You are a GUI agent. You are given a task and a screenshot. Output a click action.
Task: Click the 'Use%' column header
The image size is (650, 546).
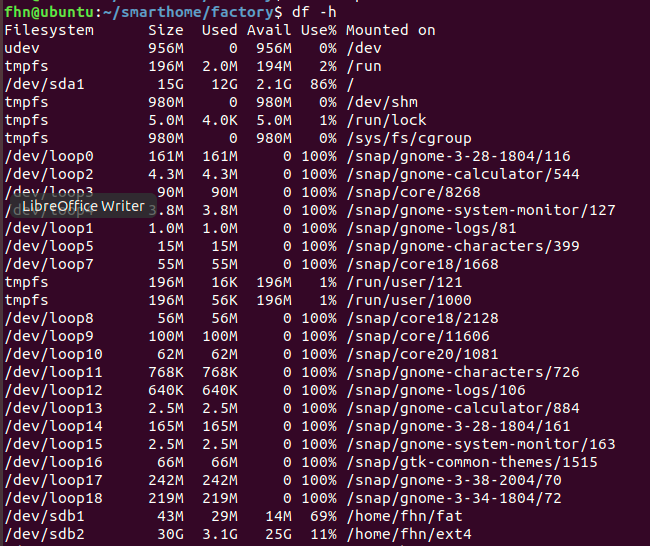(x=319, y=30)
